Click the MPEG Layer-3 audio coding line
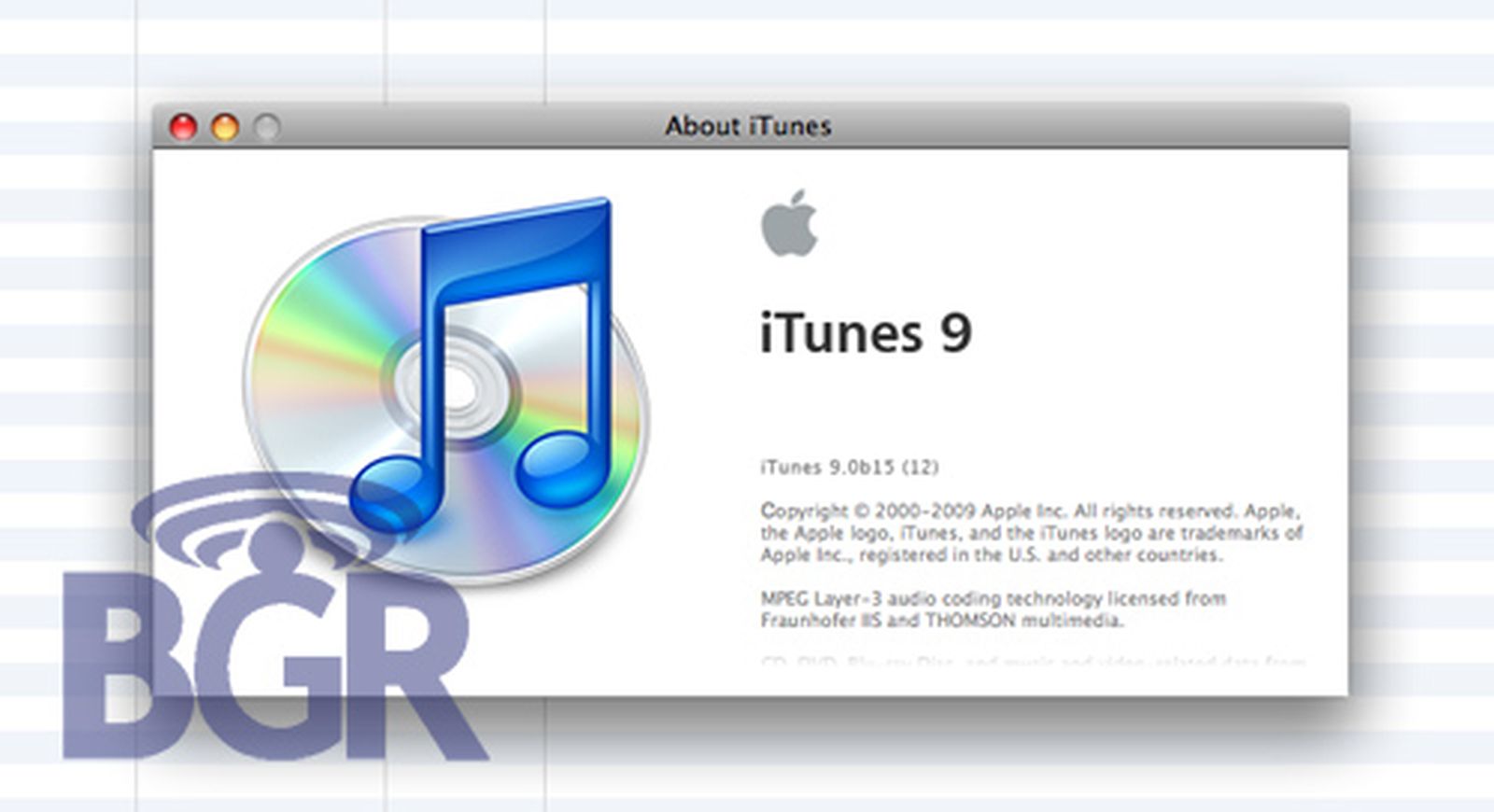This screenshot has width=1494, height=812. (x=993, y=598)
